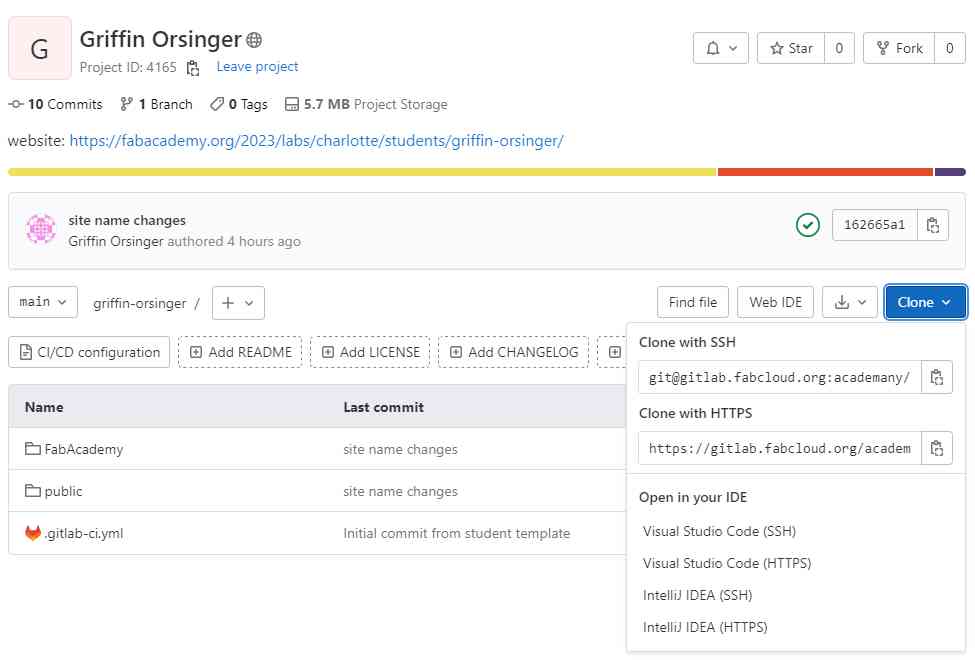Click Griffin Orsinger's commit author avatar

point(41,230)
